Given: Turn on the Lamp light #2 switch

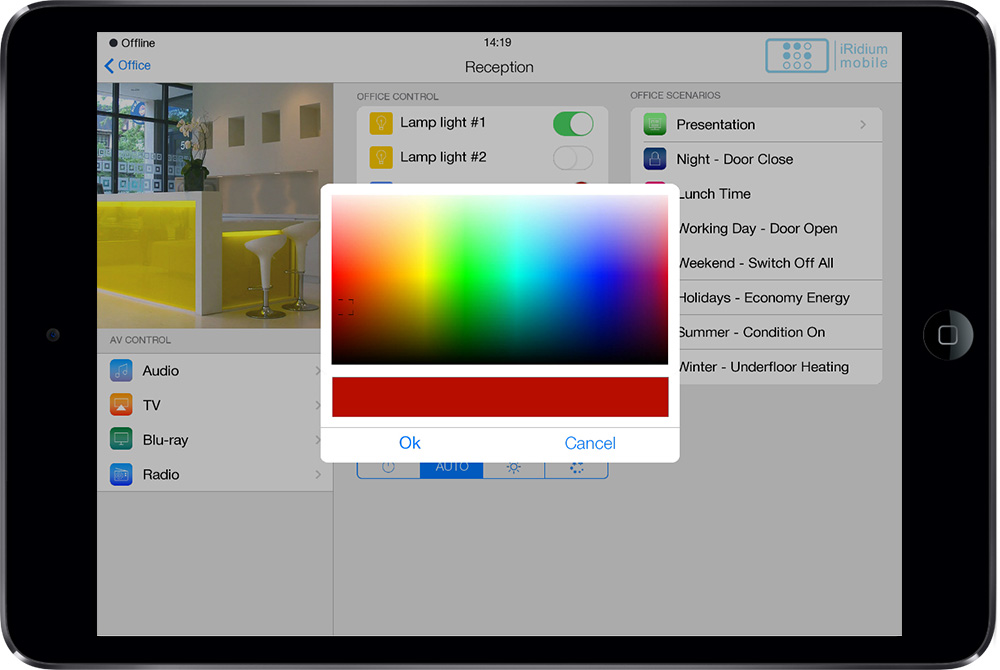Looking at the screenshot, I should tap(573, 158).
